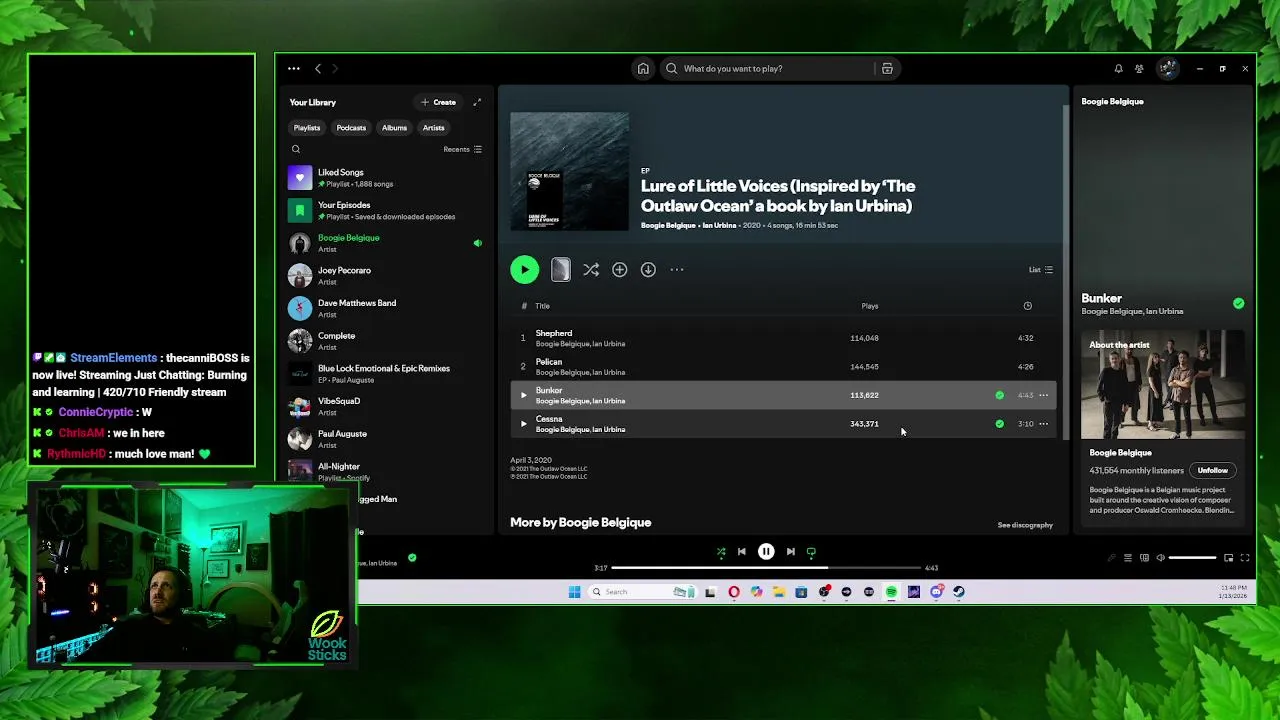The height and width of the screenshot is (720, 1280).
Task: Filter library by Albums
Action: [x=394, y=128]
